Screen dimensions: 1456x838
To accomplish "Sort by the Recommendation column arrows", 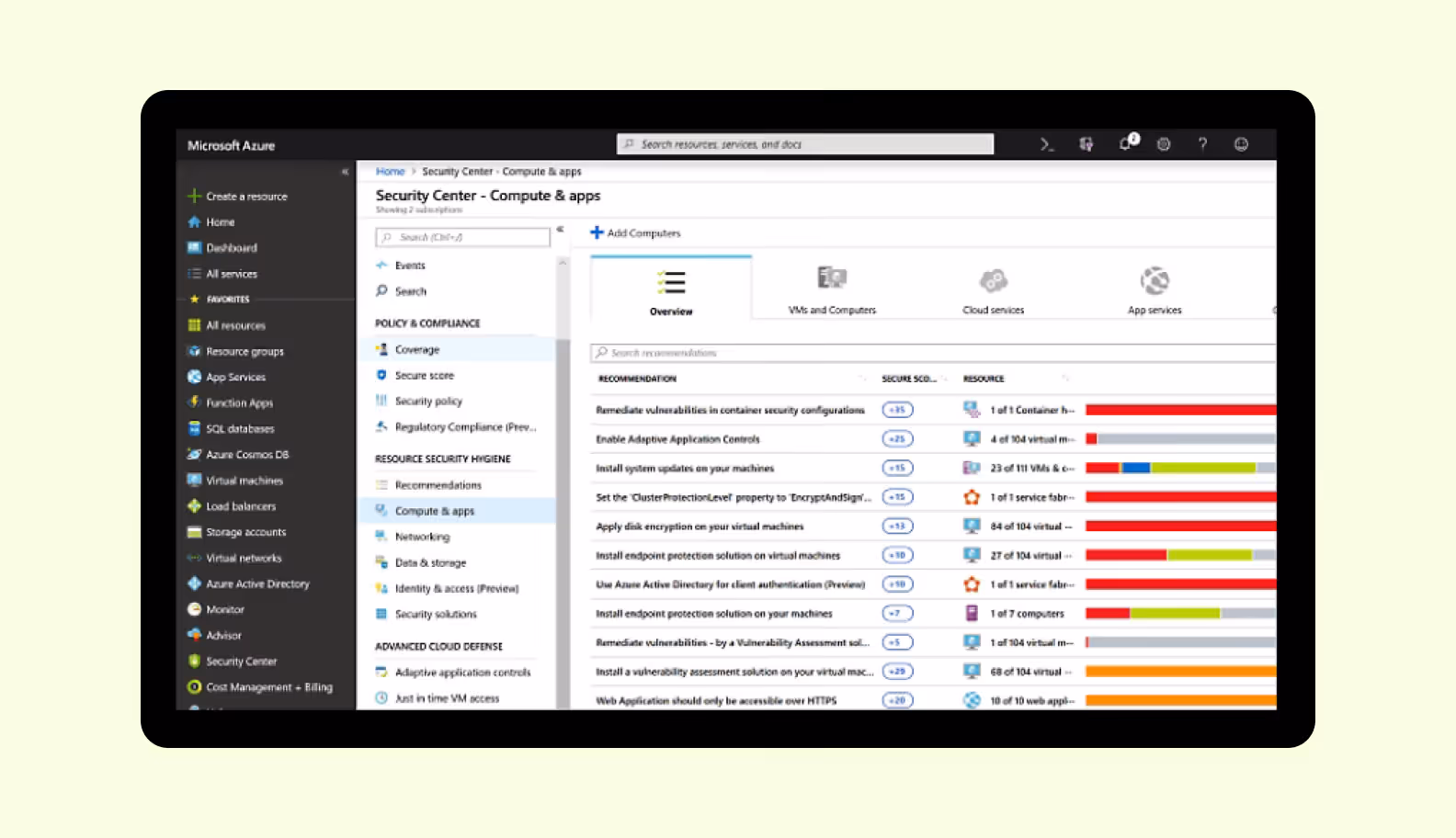I will 861,379.
